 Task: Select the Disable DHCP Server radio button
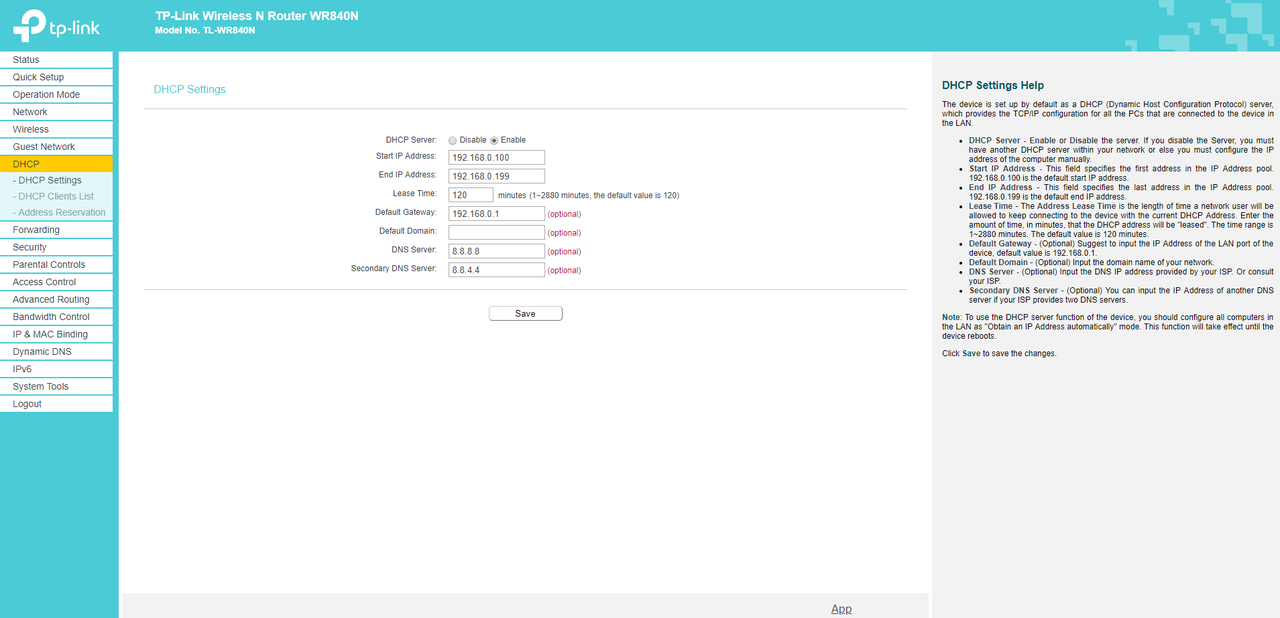point(453,140)
